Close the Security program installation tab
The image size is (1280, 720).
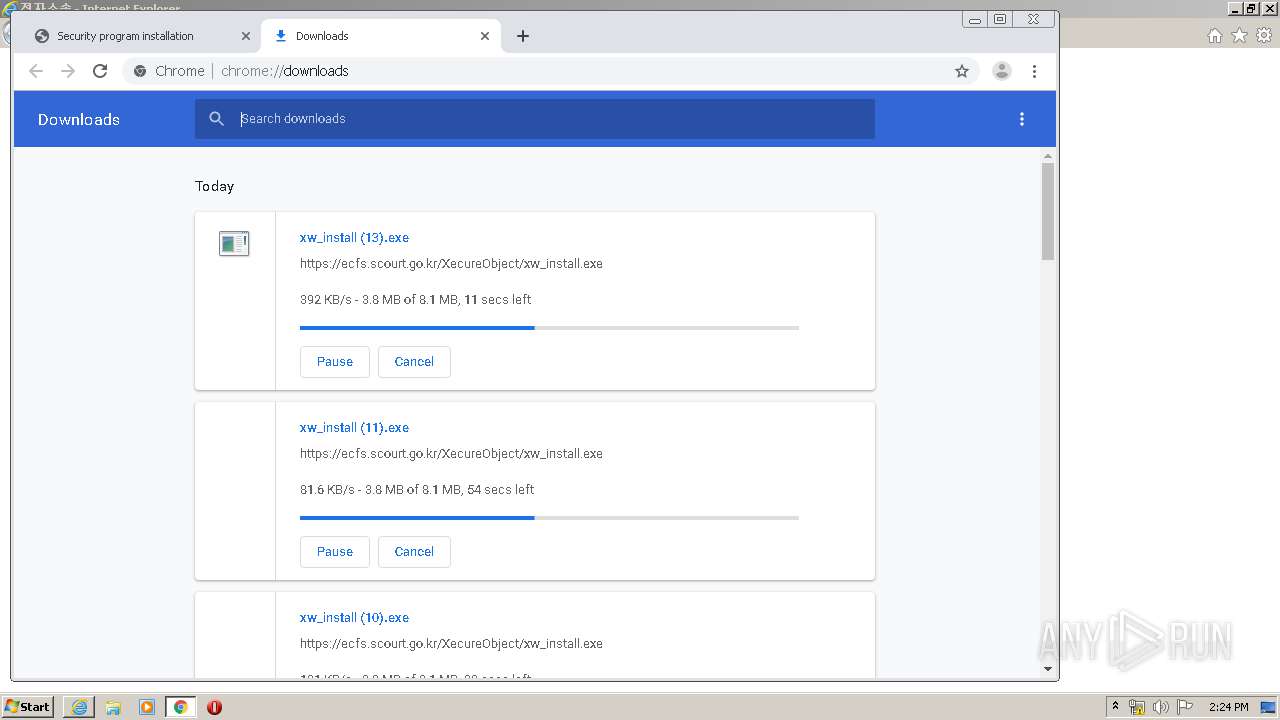246,36
